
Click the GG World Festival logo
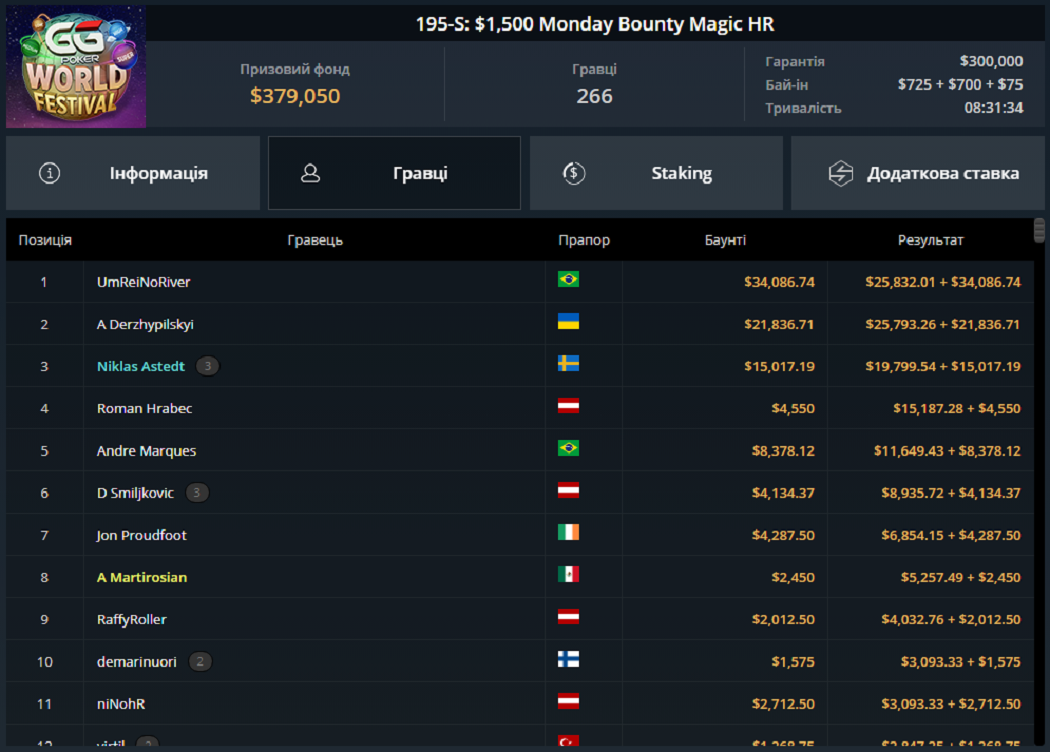[x=74, y=67]
